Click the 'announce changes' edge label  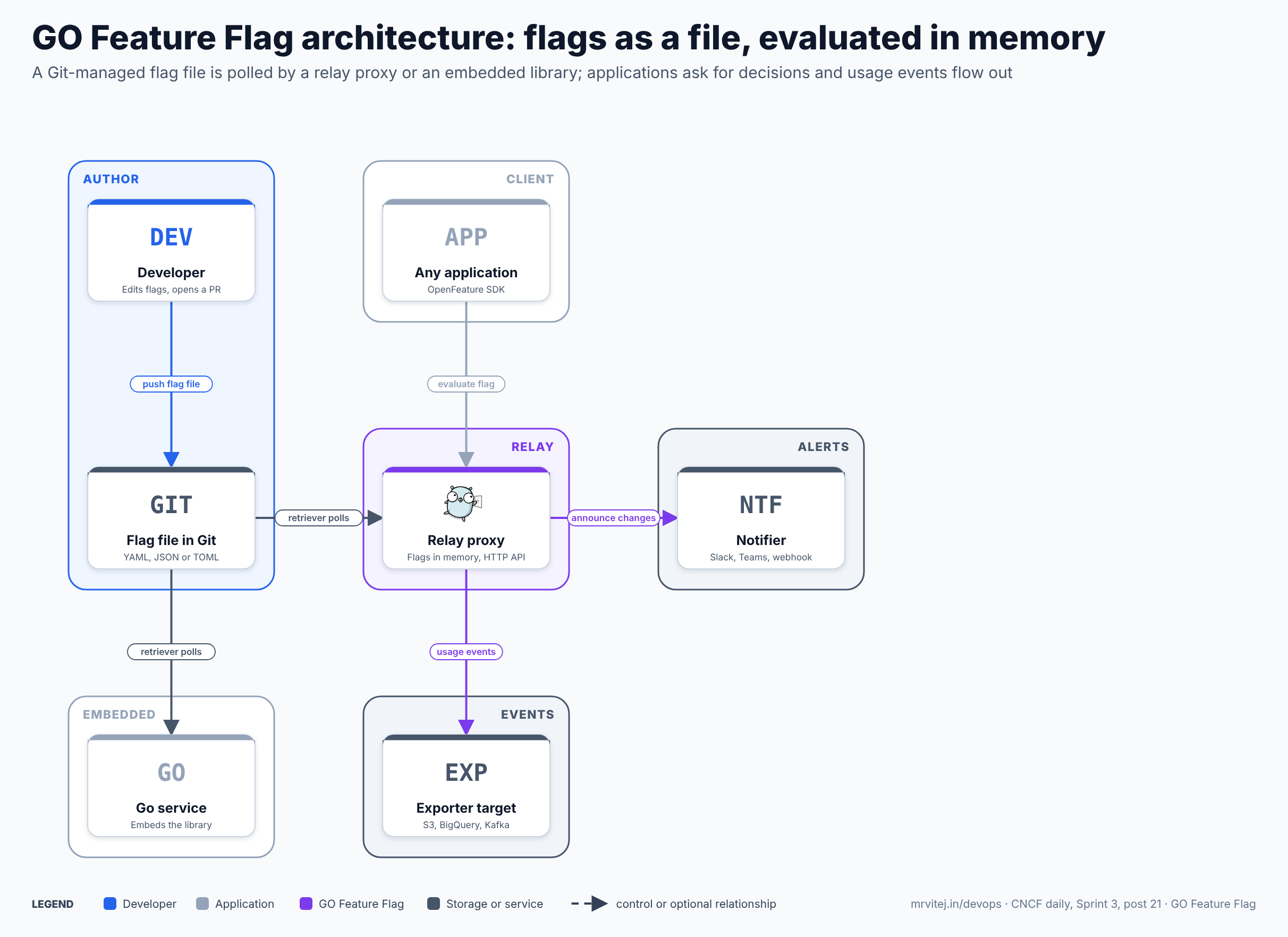tap(613, 518)
